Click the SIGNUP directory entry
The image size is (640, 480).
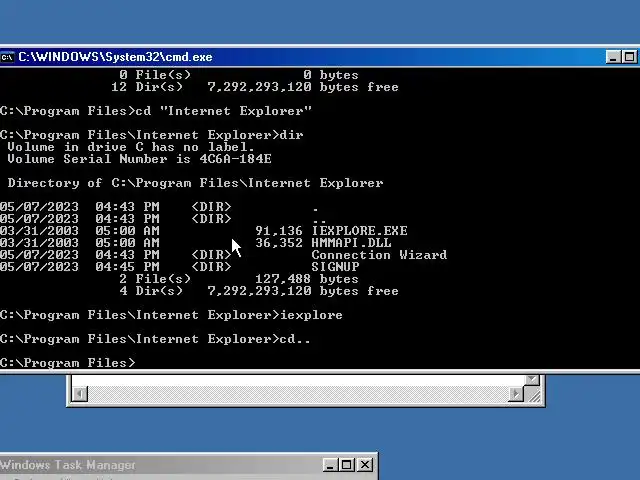(x=336, y=267)
